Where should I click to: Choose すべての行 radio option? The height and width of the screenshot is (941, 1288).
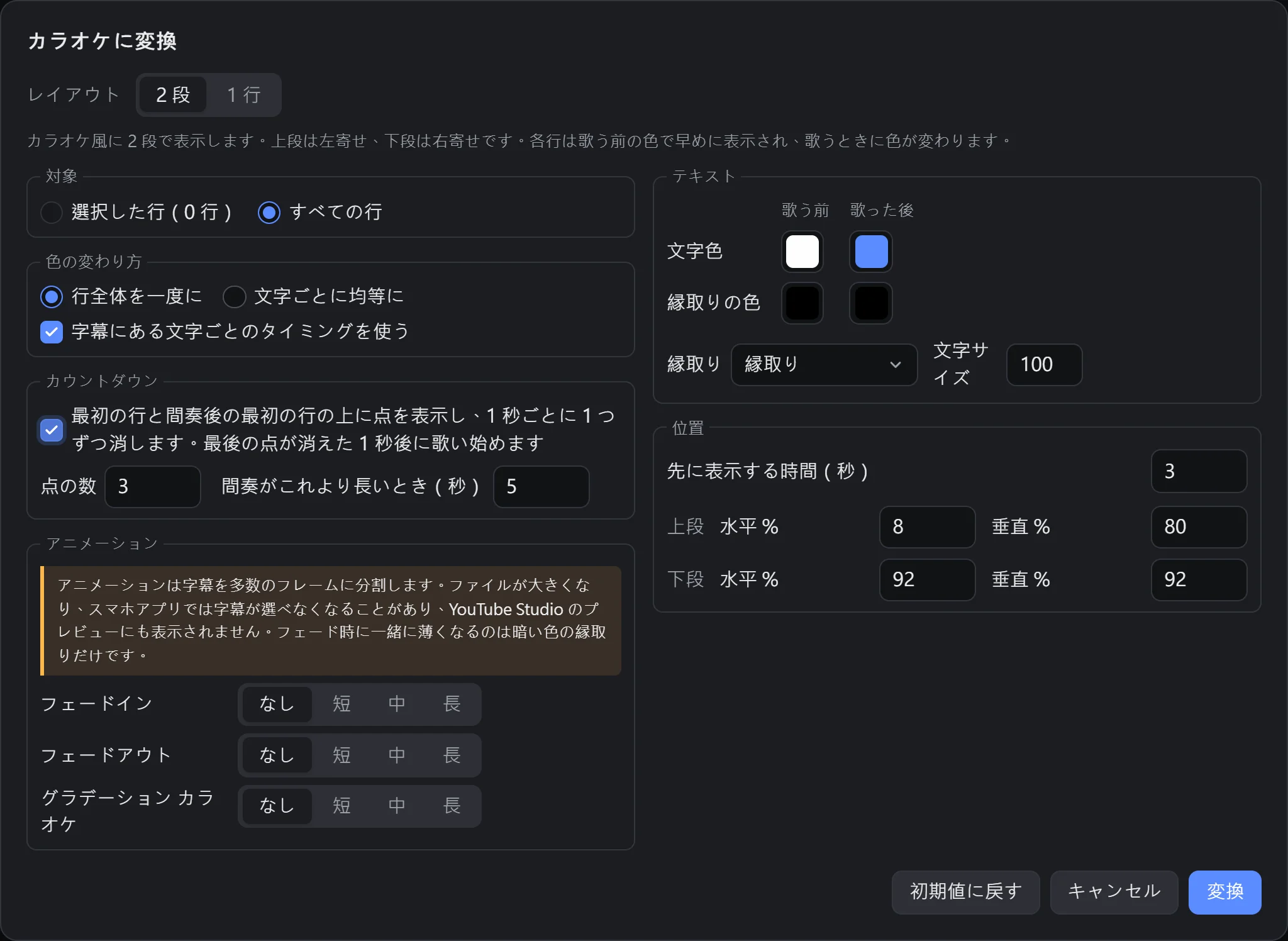269,213
